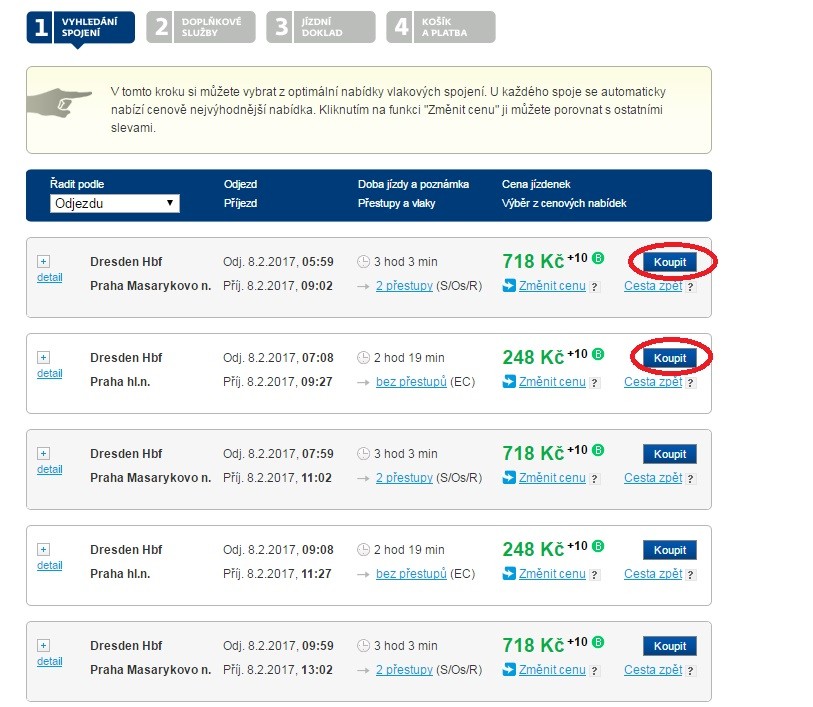Open 'detail' link for 09:59 connection
The width and height of the screenshot is (813, 707).
[x=49, y=661]
